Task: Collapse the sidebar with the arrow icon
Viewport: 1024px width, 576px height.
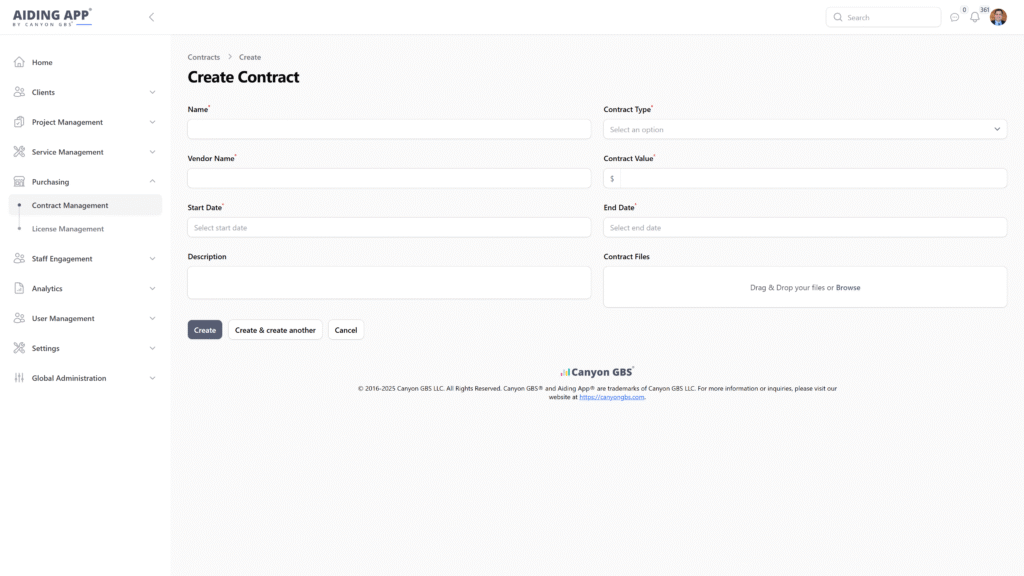Action: (151, 17)
